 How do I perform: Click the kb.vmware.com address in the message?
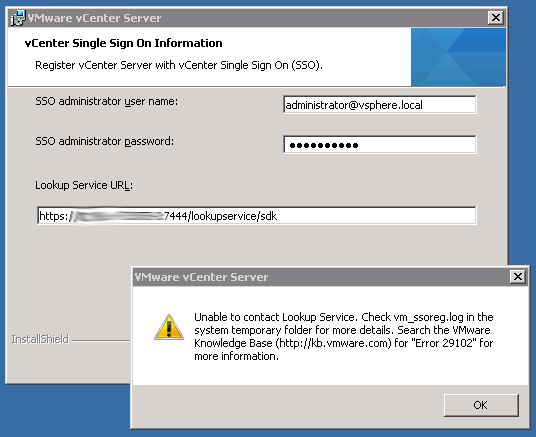[x=334, y=343]
